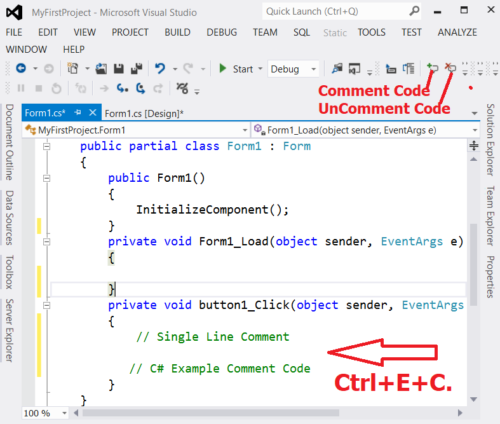Image resolution: width=500 pixels, height=424 pixels.
Task: Click the vertical scrollbar thumb
Action: click(x=474, y=264)
